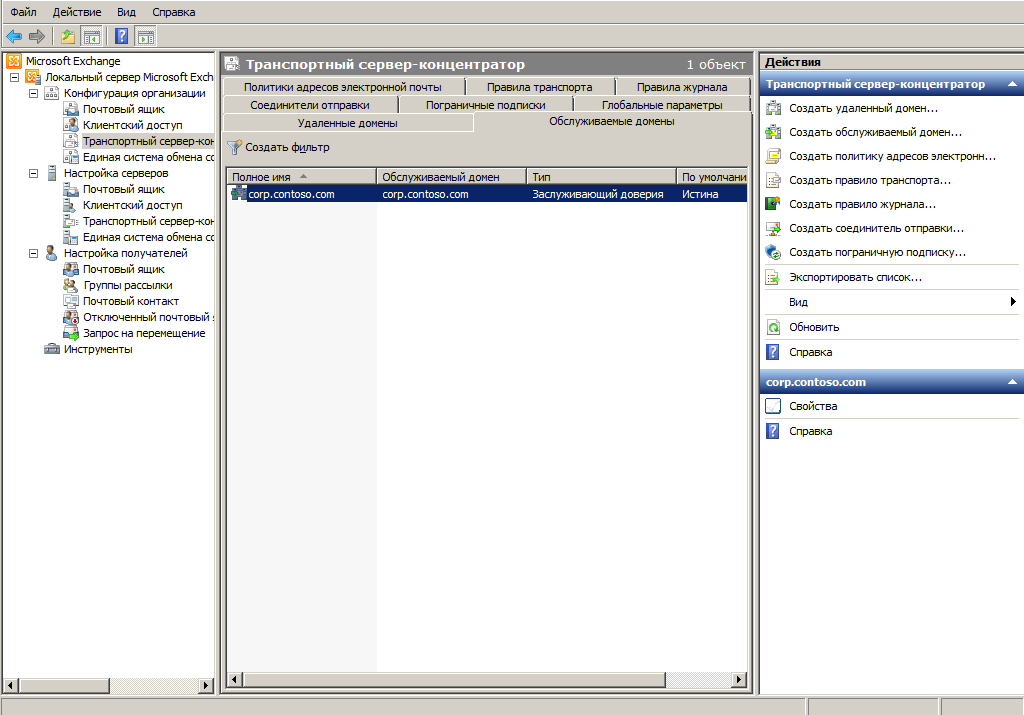Open the Вид menu in menu bar

pyautogui.click(x=126, y=12)
